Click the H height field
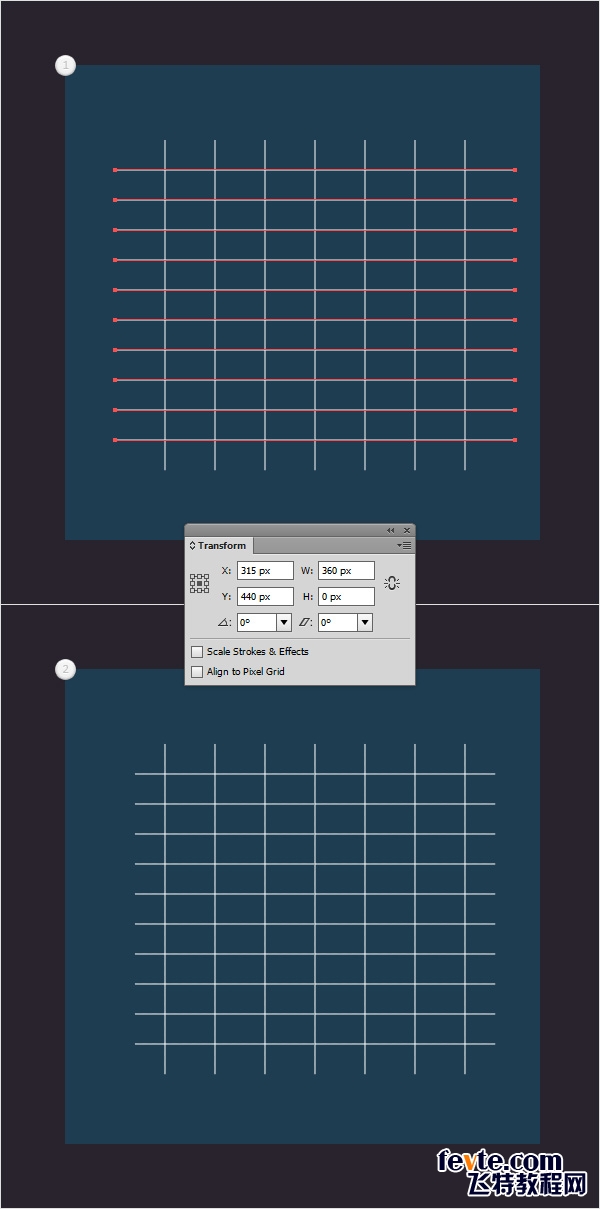This screenshot has width=600, height=1209. click(346, 597)
